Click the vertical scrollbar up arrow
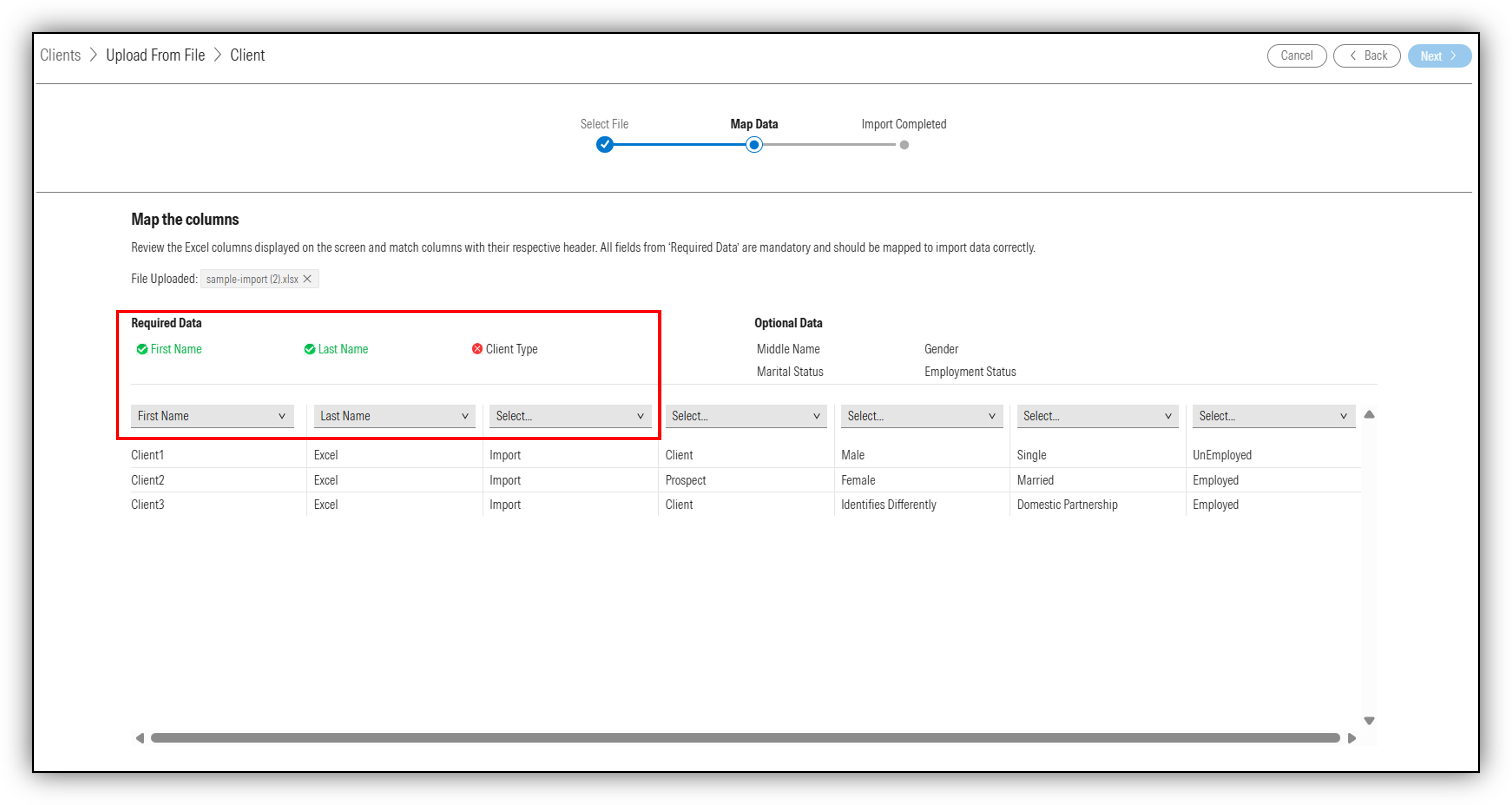The width and height of the screenshot is (1512, 805). [1369, 414]
